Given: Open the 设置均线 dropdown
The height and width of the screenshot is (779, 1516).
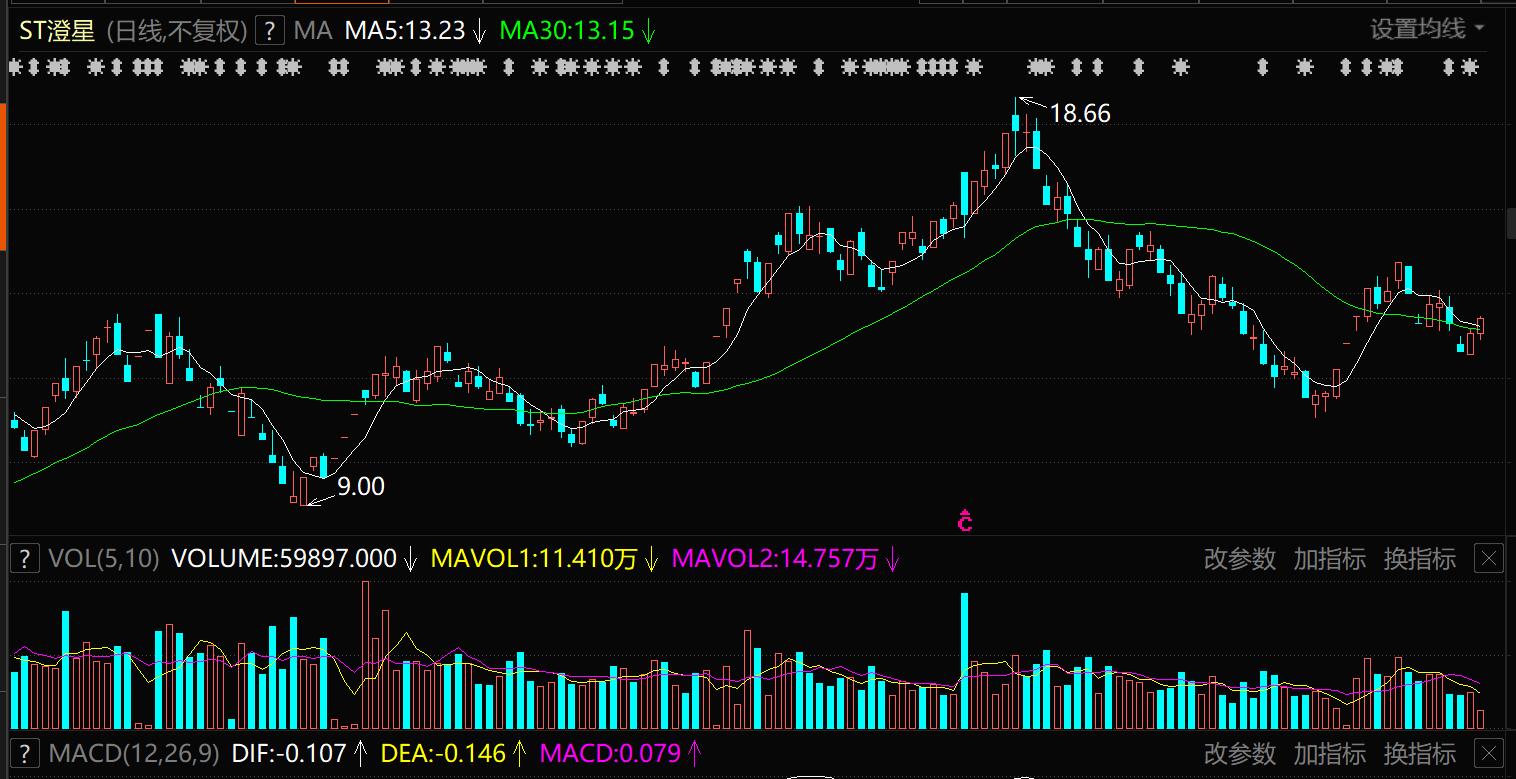Looking at the screenshot, I should 1427,29.
